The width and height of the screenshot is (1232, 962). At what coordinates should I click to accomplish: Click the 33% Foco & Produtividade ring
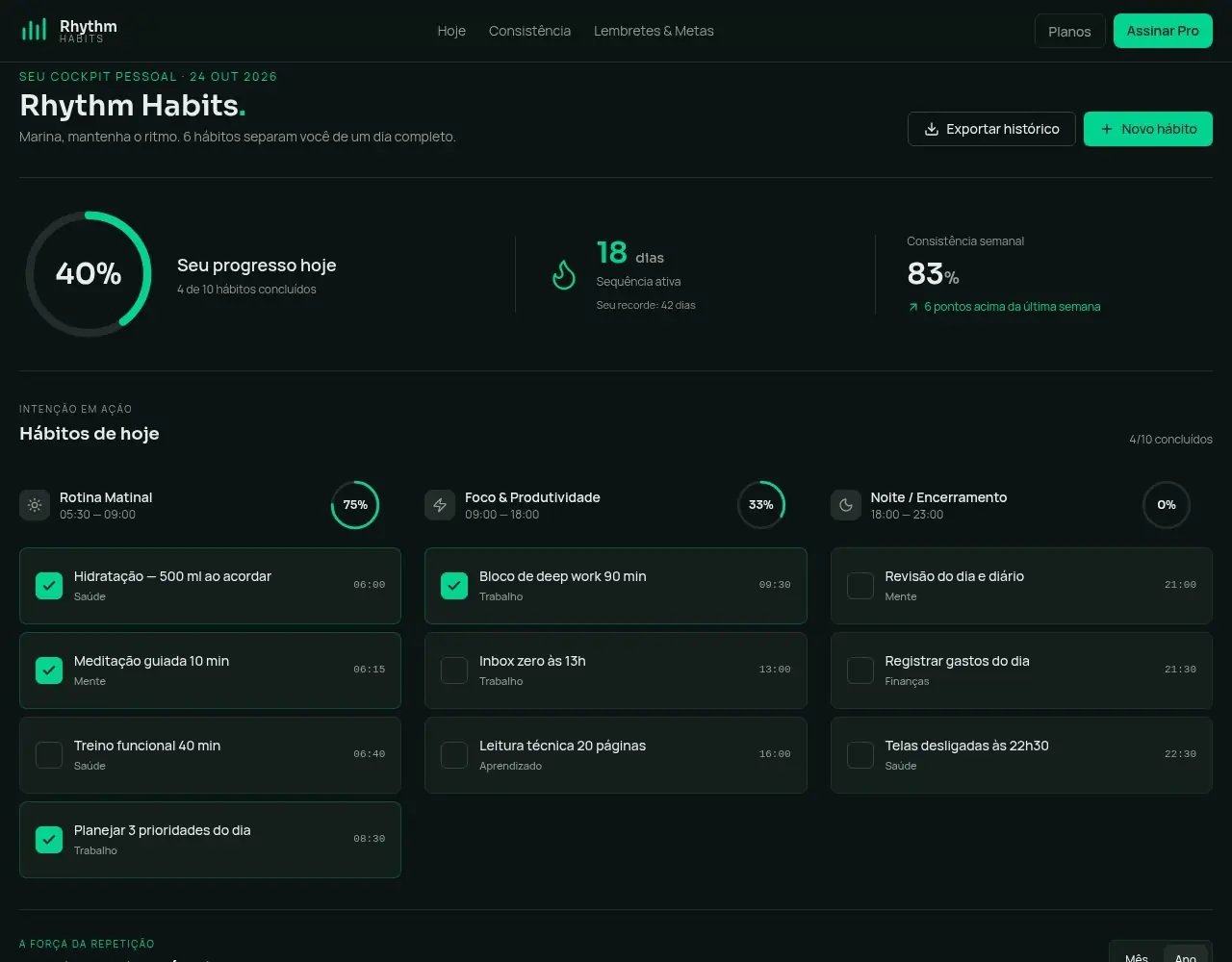pyautogui.click(x=761, y=505)
